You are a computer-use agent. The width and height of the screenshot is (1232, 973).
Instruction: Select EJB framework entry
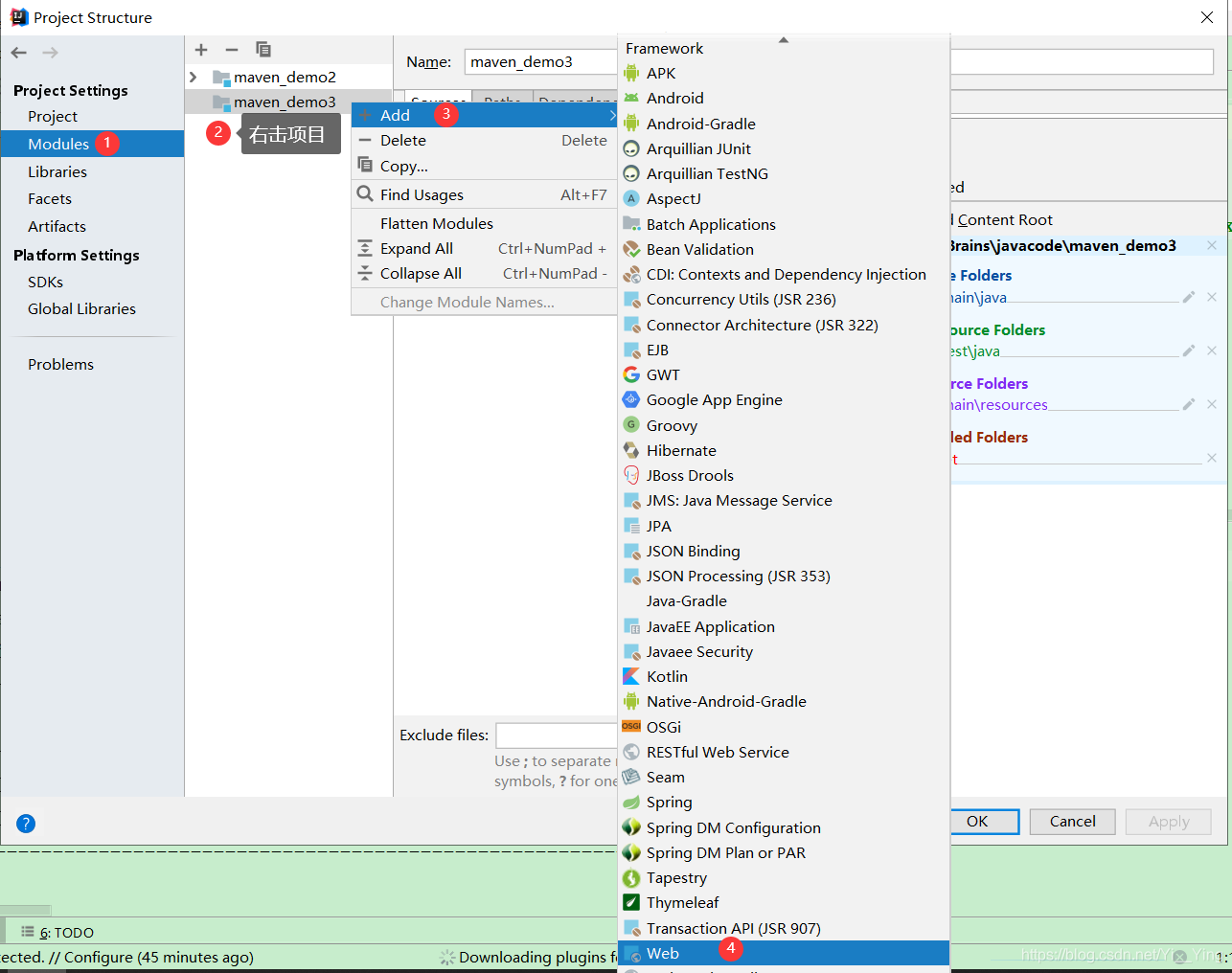[784, 350]
